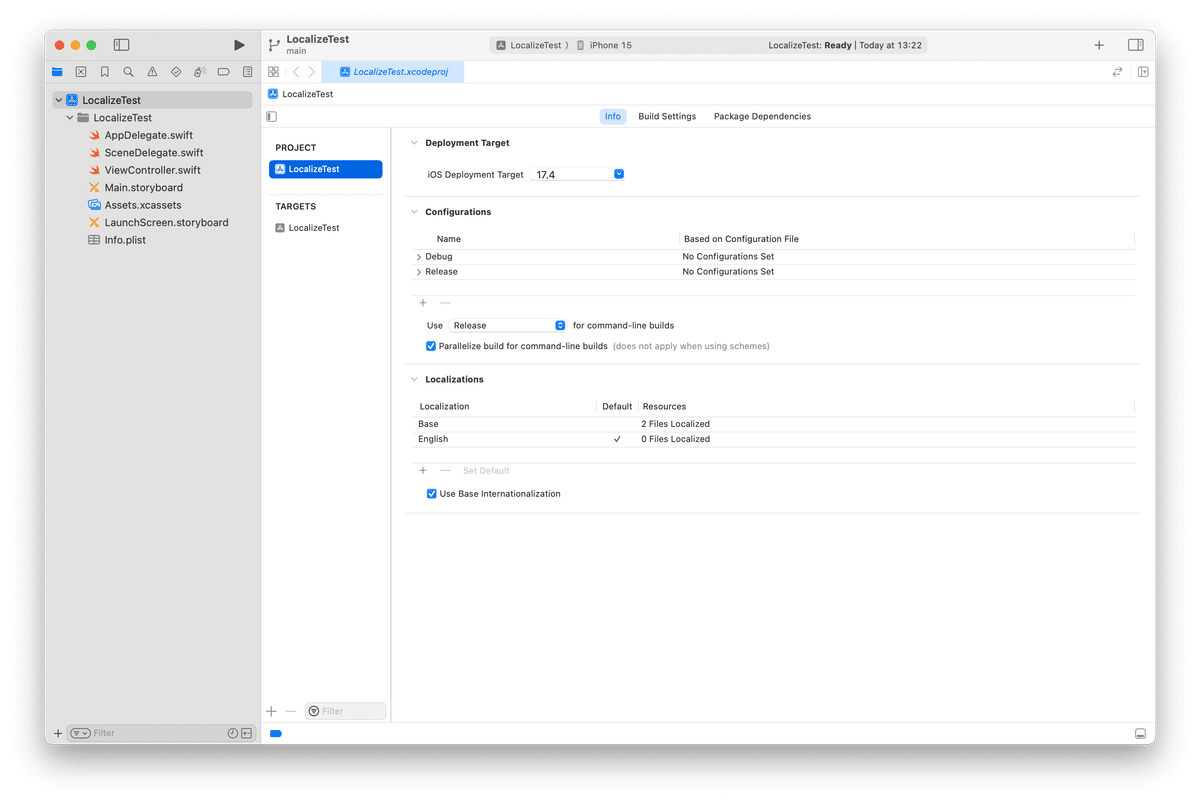Screen dimensions: 1200x803
Task: Uncheck Use Base Internationalization
Action: tap(432, 494)
